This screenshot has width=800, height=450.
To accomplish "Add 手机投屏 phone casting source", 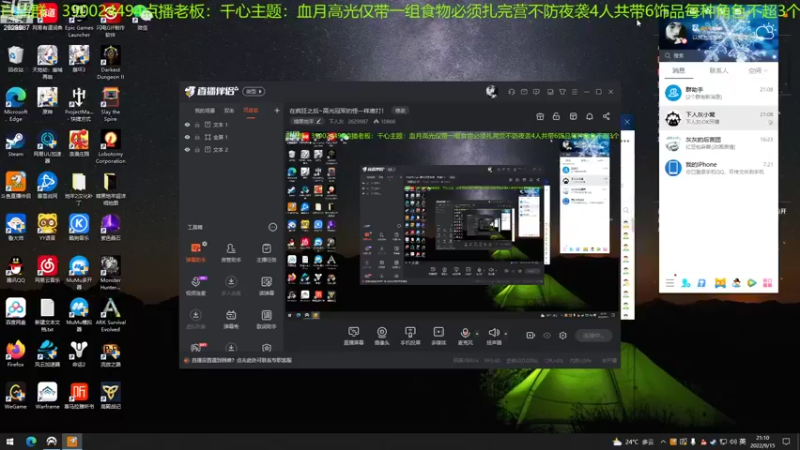I will [410, 336].
